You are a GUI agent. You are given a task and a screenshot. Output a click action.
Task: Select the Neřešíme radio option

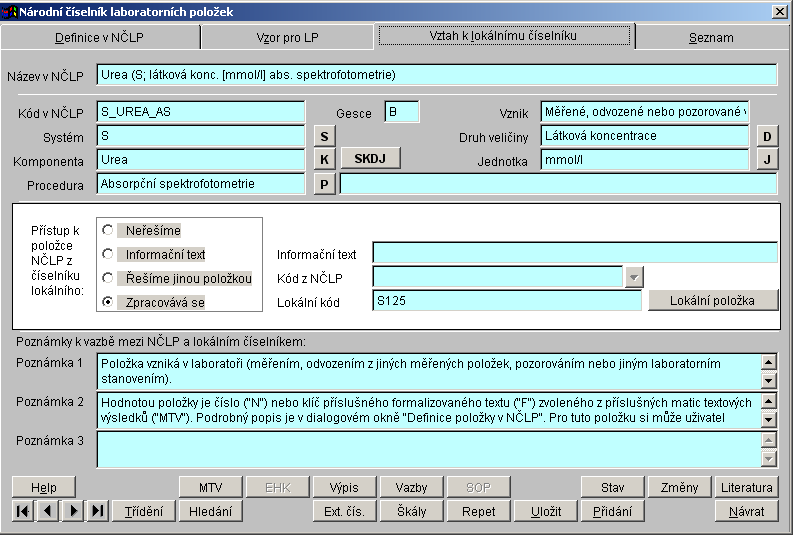pyautogui.click(x=108, y=230)
